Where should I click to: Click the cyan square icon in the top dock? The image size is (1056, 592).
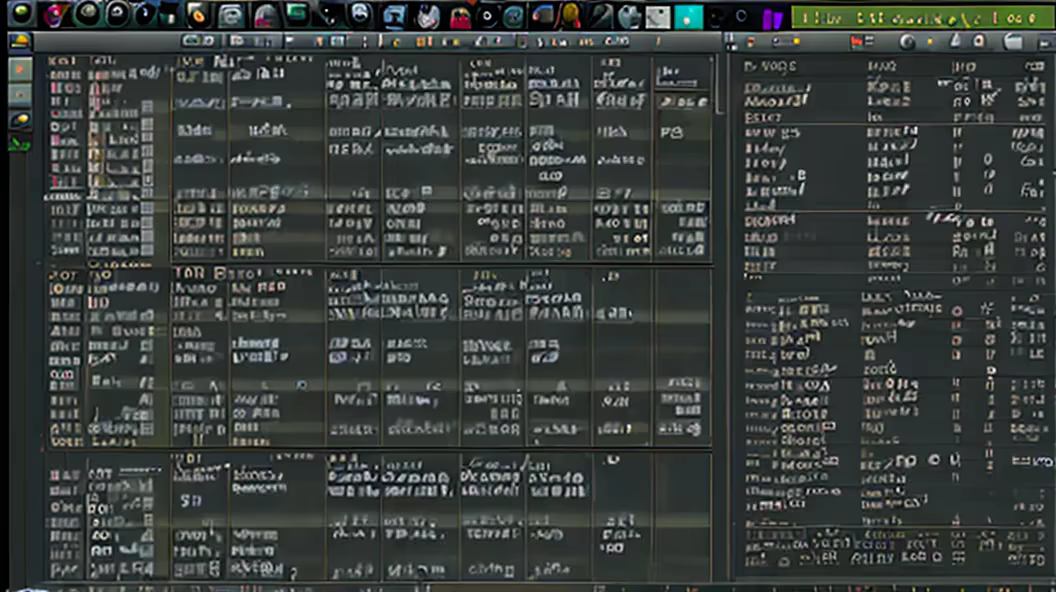tap(688, 16)
